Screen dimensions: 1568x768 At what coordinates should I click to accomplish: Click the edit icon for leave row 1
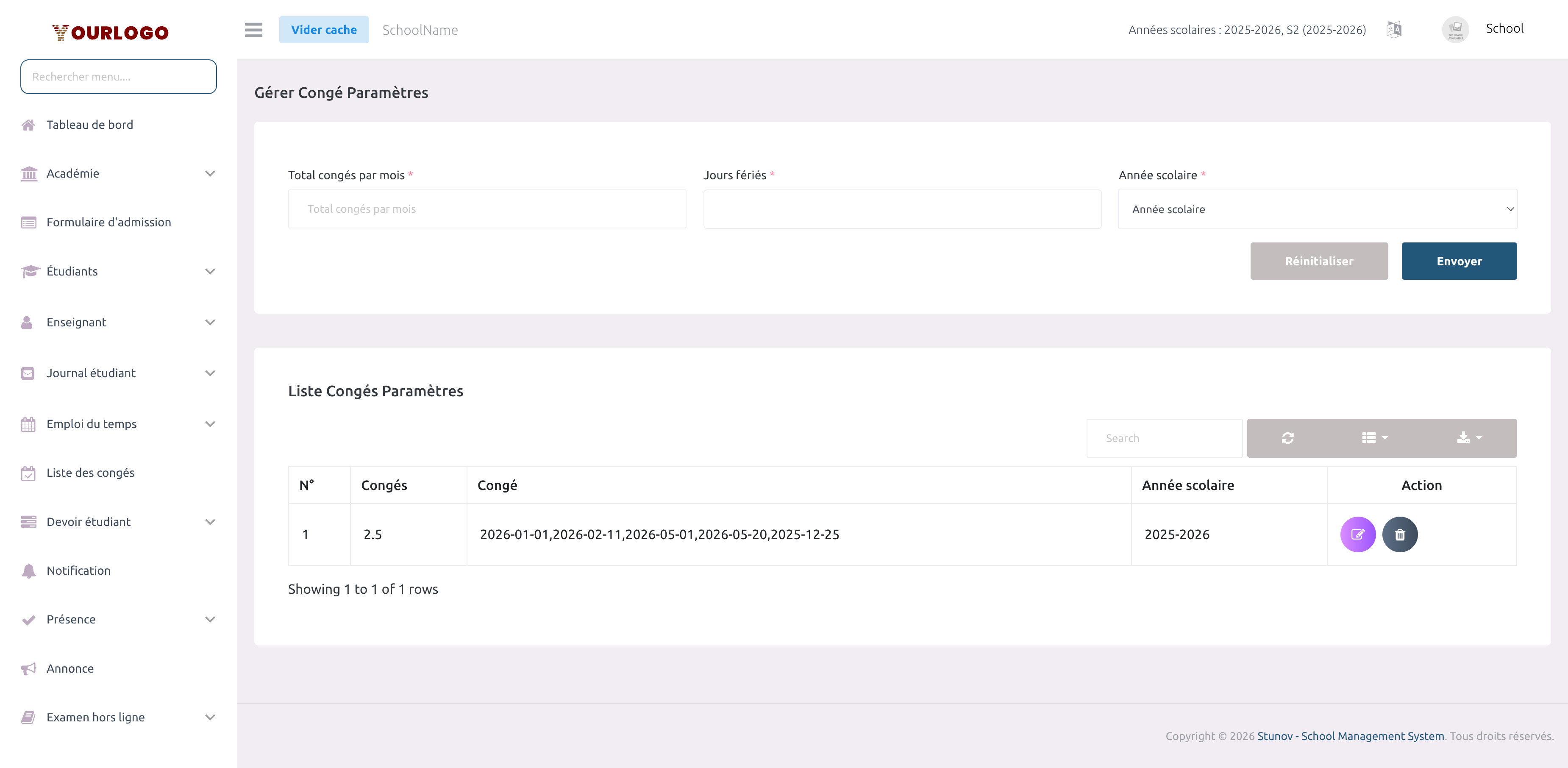(x=1358, y=535)
